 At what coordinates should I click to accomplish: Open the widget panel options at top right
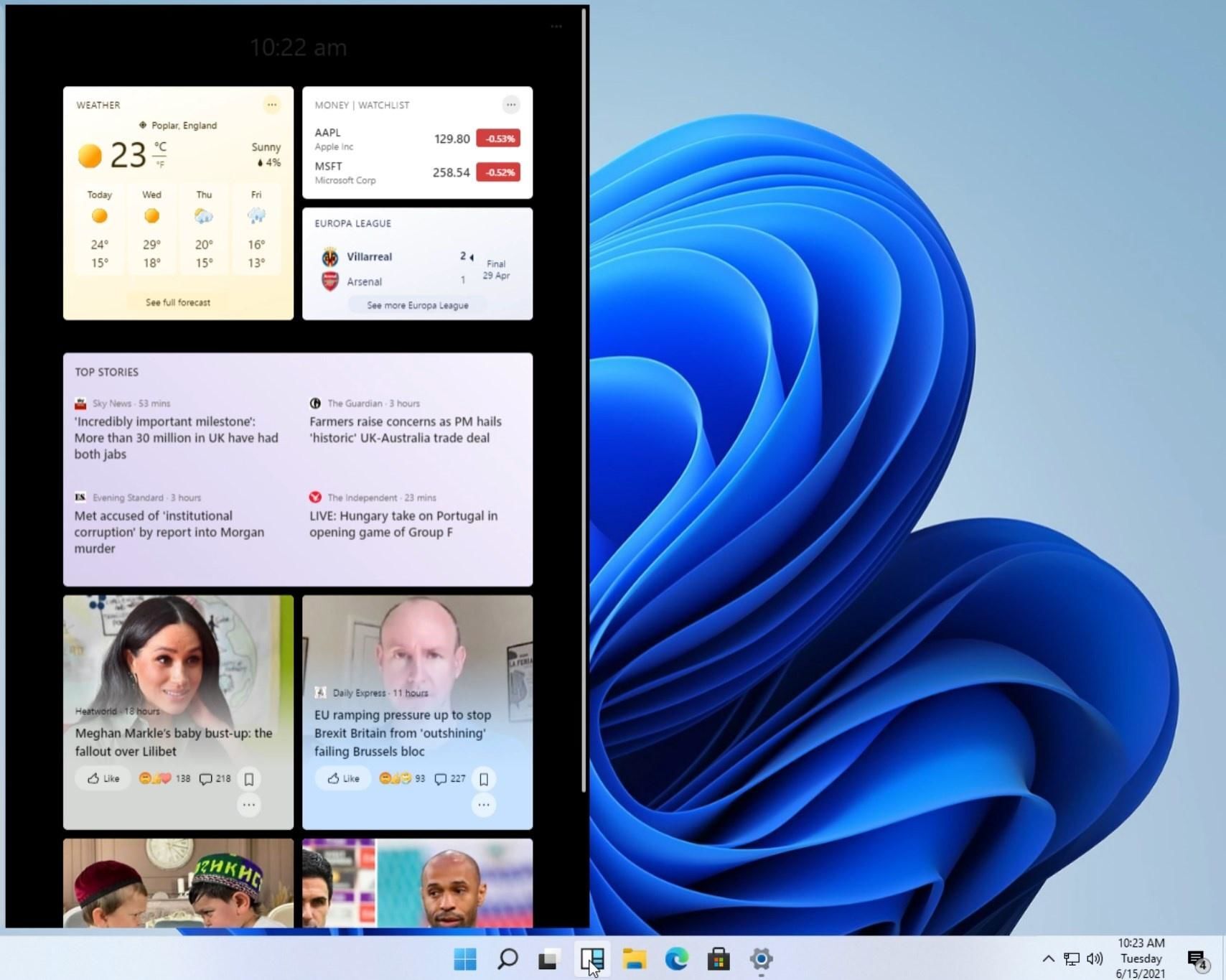(x=556, y=26)
